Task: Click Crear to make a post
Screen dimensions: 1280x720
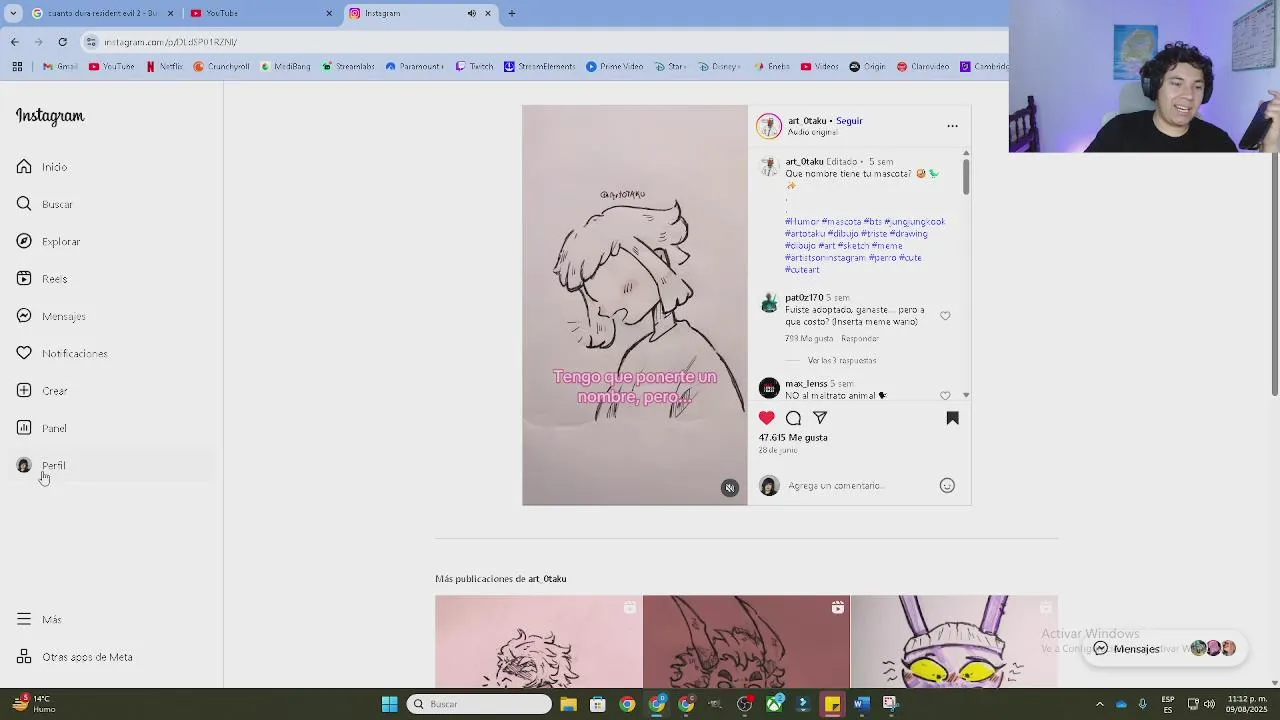Action: tap(42, 391)
